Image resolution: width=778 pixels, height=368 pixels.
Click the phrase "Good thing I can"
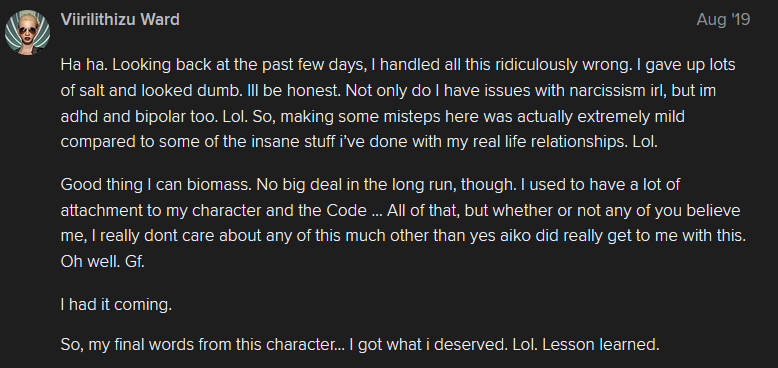pyautogui.click(x=122, y=185)
